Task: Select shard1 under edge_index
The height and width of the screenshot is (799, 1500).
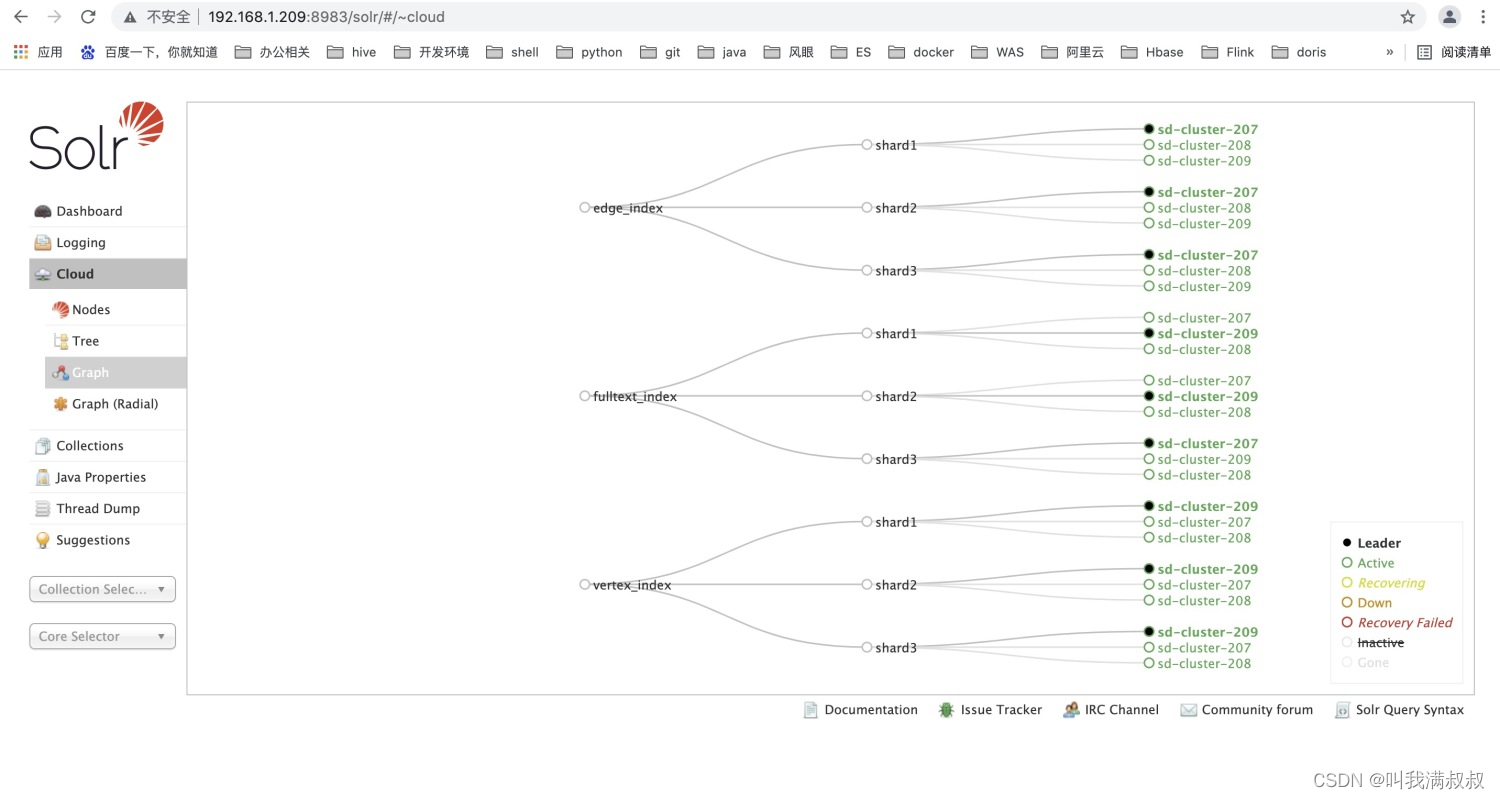Action: click(x=889, y=145)
